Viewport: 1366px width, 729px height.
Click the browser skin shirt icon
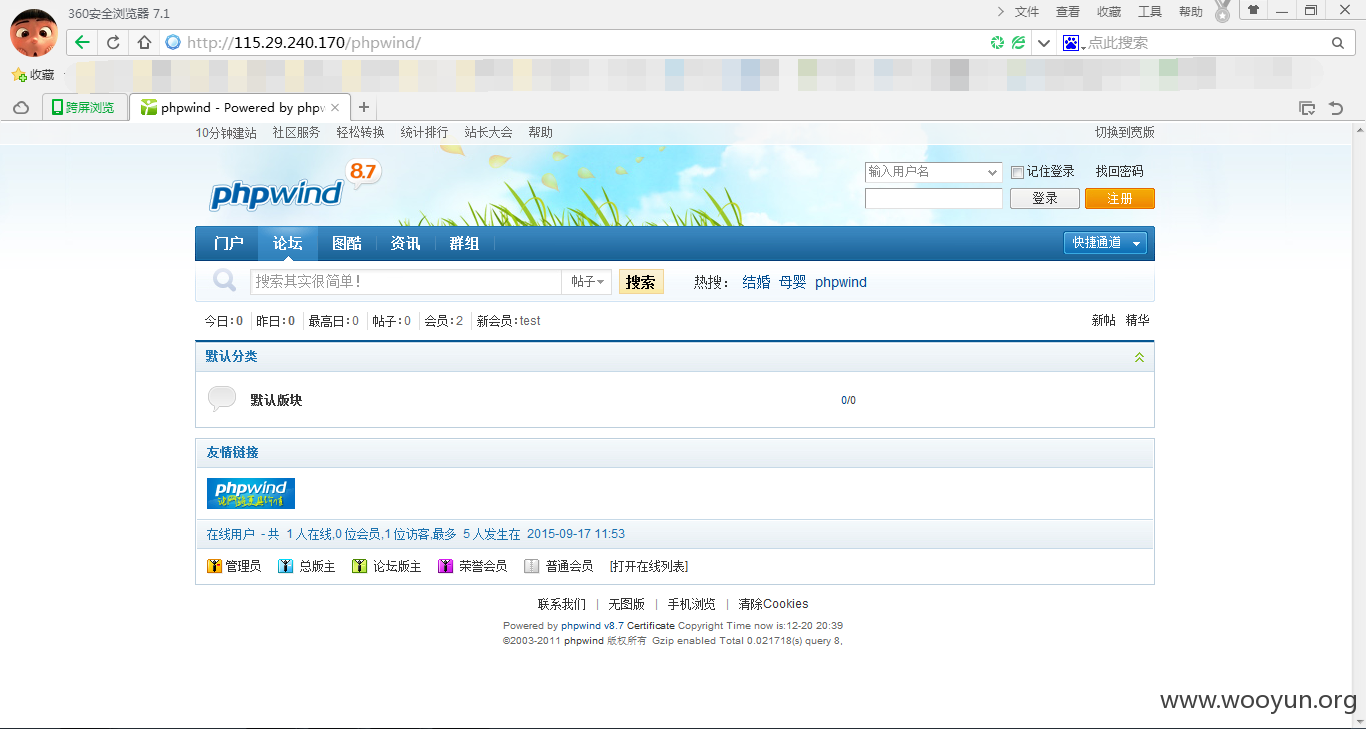click(1253, 10)
